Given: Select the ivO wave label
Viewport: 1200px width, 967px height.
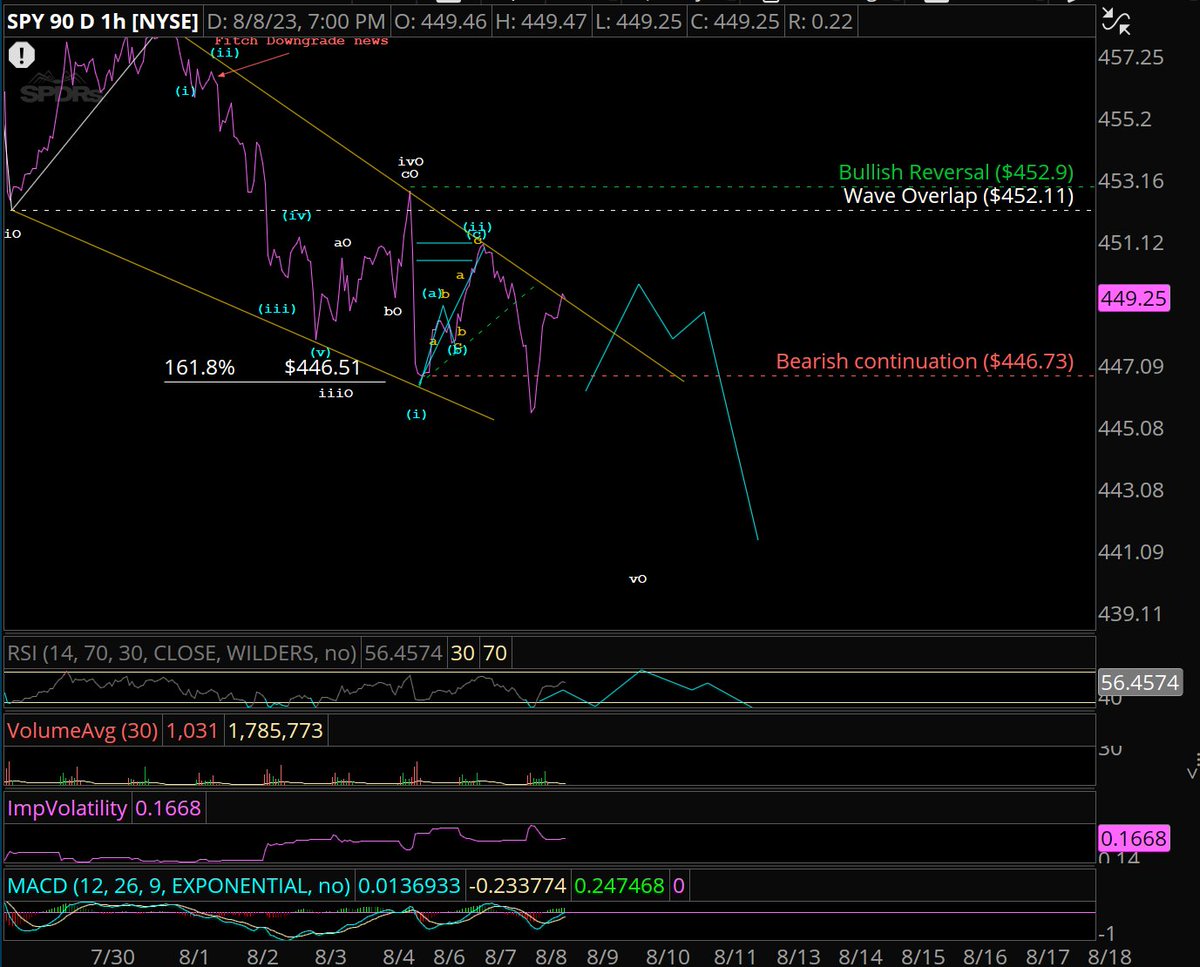Looking at the screenshot, I should click(x=411, y=161).
